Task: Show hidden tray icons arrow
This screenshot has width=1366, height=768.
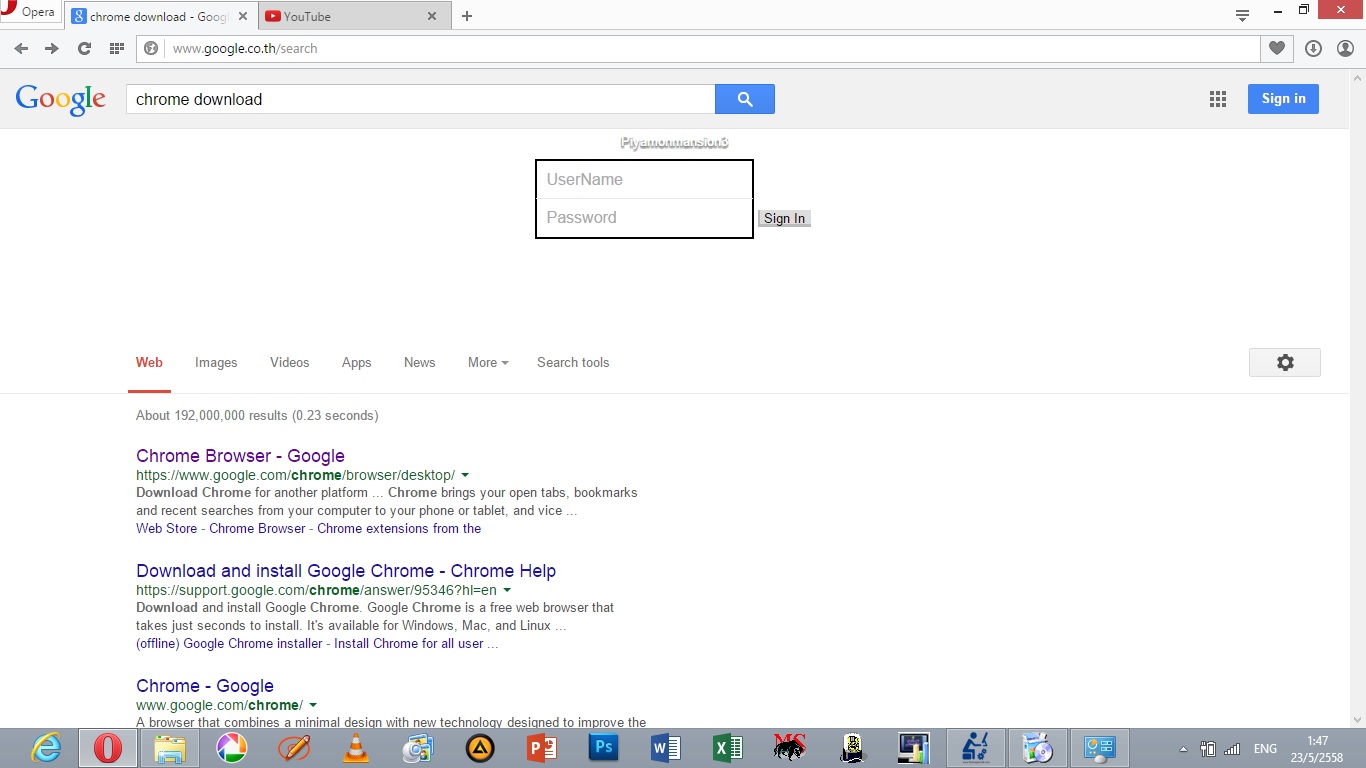Action: click(x=1183, y=749)
